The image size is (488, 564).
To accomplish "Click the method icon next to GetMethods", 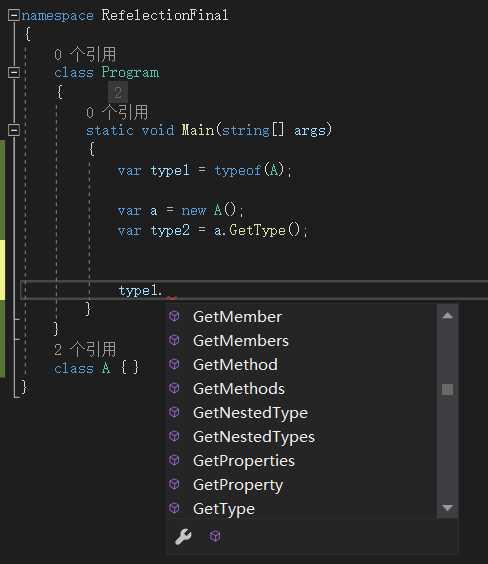I will pyautogui.click(x=174, y=388).
